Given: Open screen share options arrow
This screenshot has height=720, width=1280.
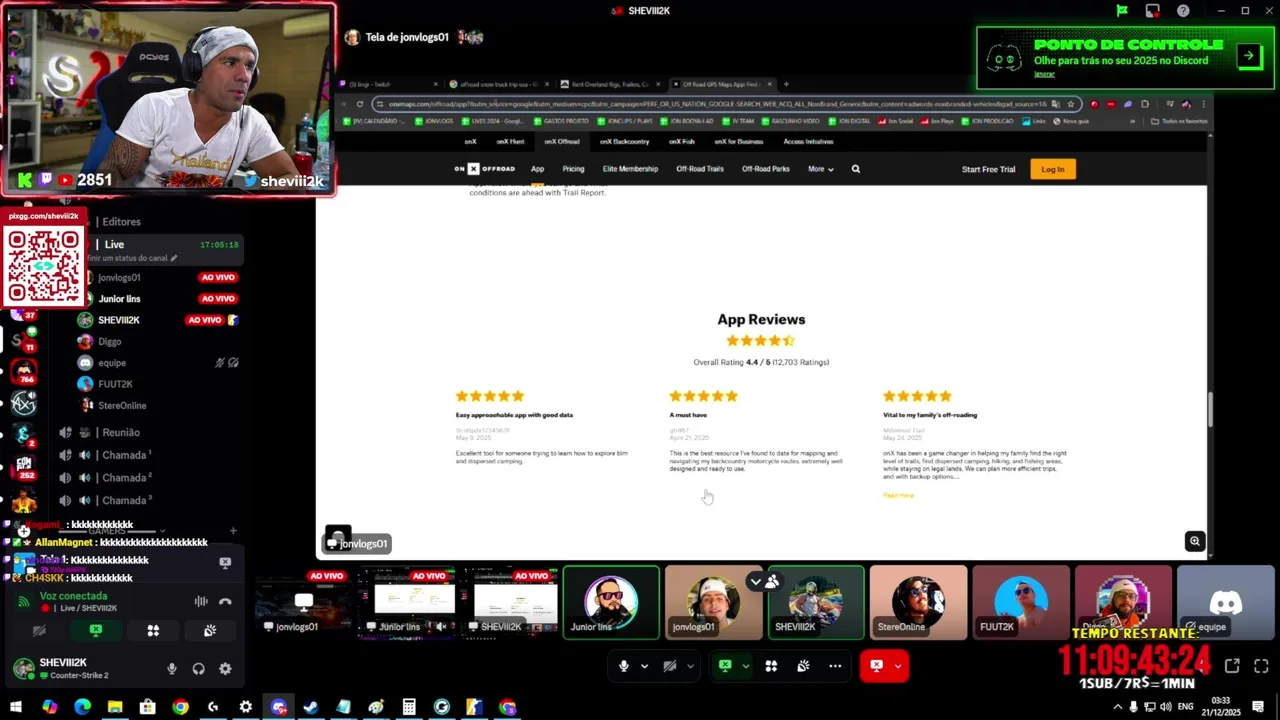Looking at the screenshot, I should click(745, 666).
